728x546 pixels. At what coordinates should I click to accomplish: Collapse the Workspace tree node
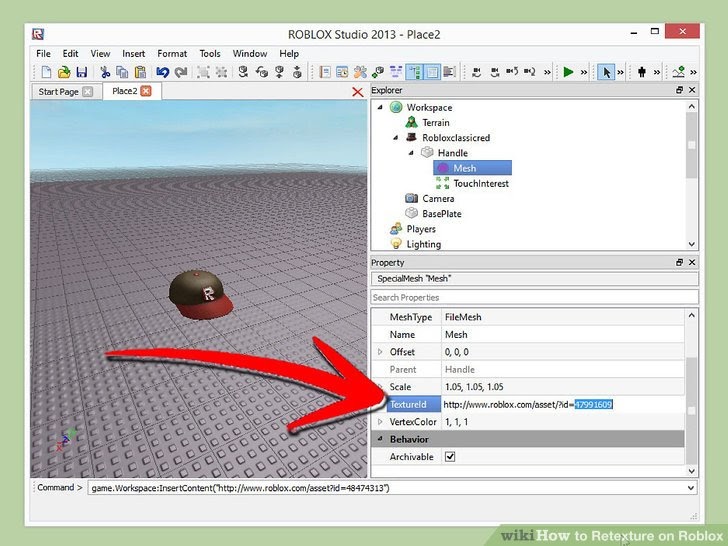click(380, 107)
